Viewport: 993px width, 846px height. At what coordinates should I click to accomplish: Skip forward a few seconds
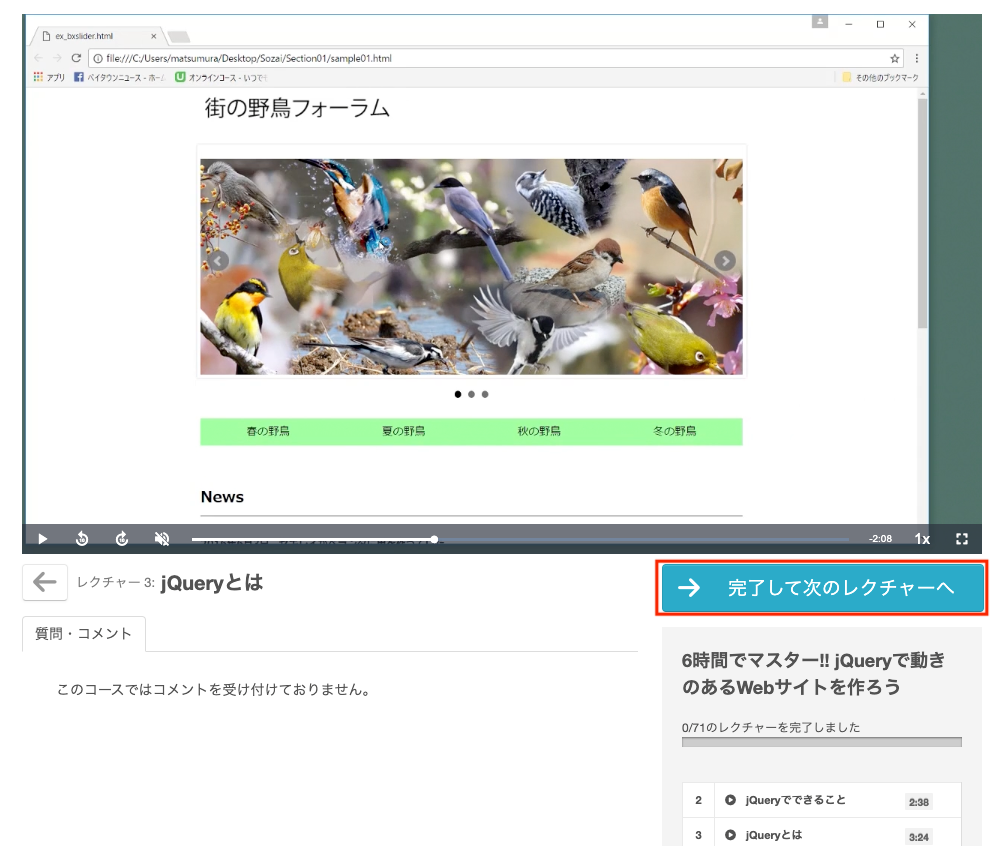click(122, 539)
